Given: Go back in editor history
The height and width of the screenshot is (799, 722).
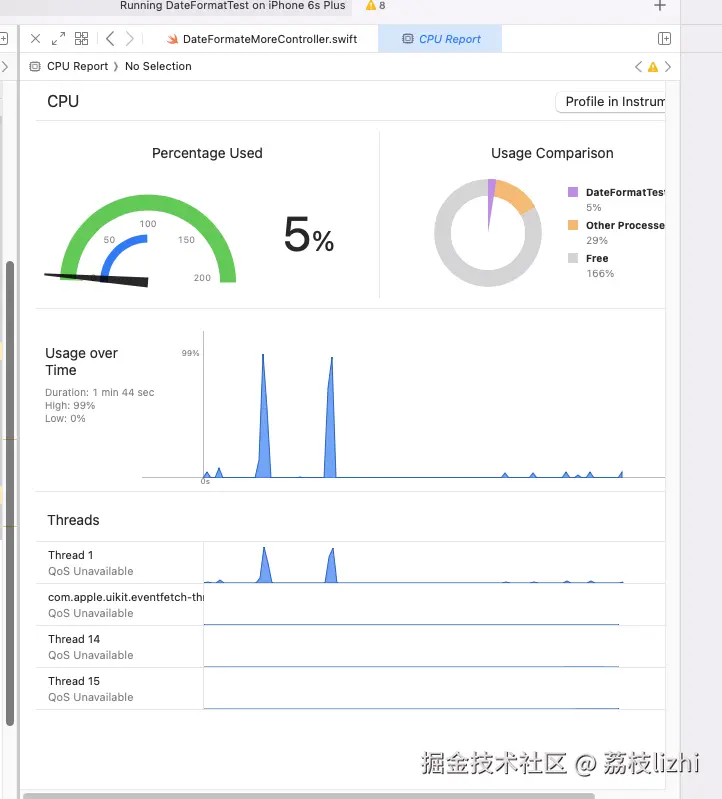Looking at the screenshot, I should pyautogui.click(x=110, y=39).
